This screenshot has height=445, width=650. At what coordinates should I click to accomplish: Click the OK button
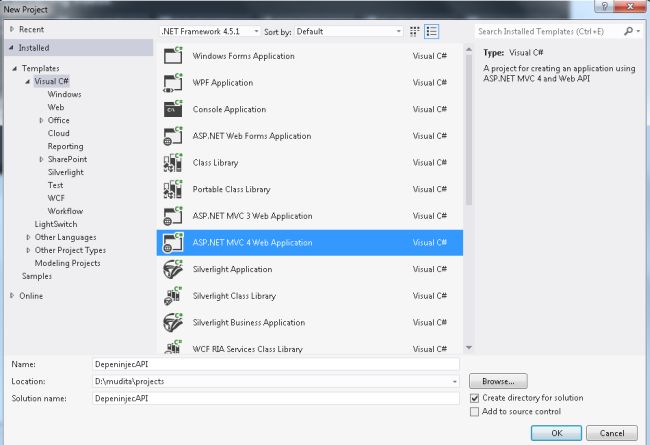556,433
